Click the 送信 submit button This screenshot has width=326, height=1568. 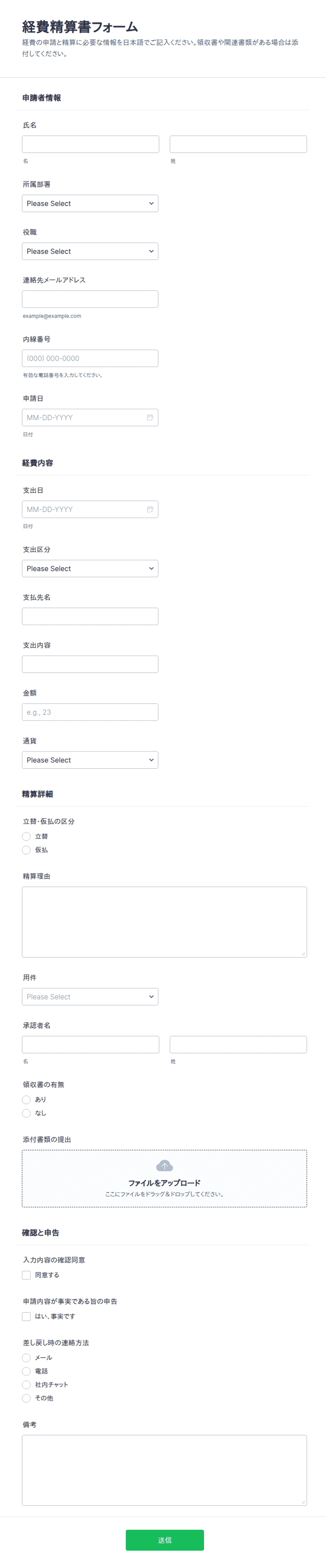(x=165, y=1539)
